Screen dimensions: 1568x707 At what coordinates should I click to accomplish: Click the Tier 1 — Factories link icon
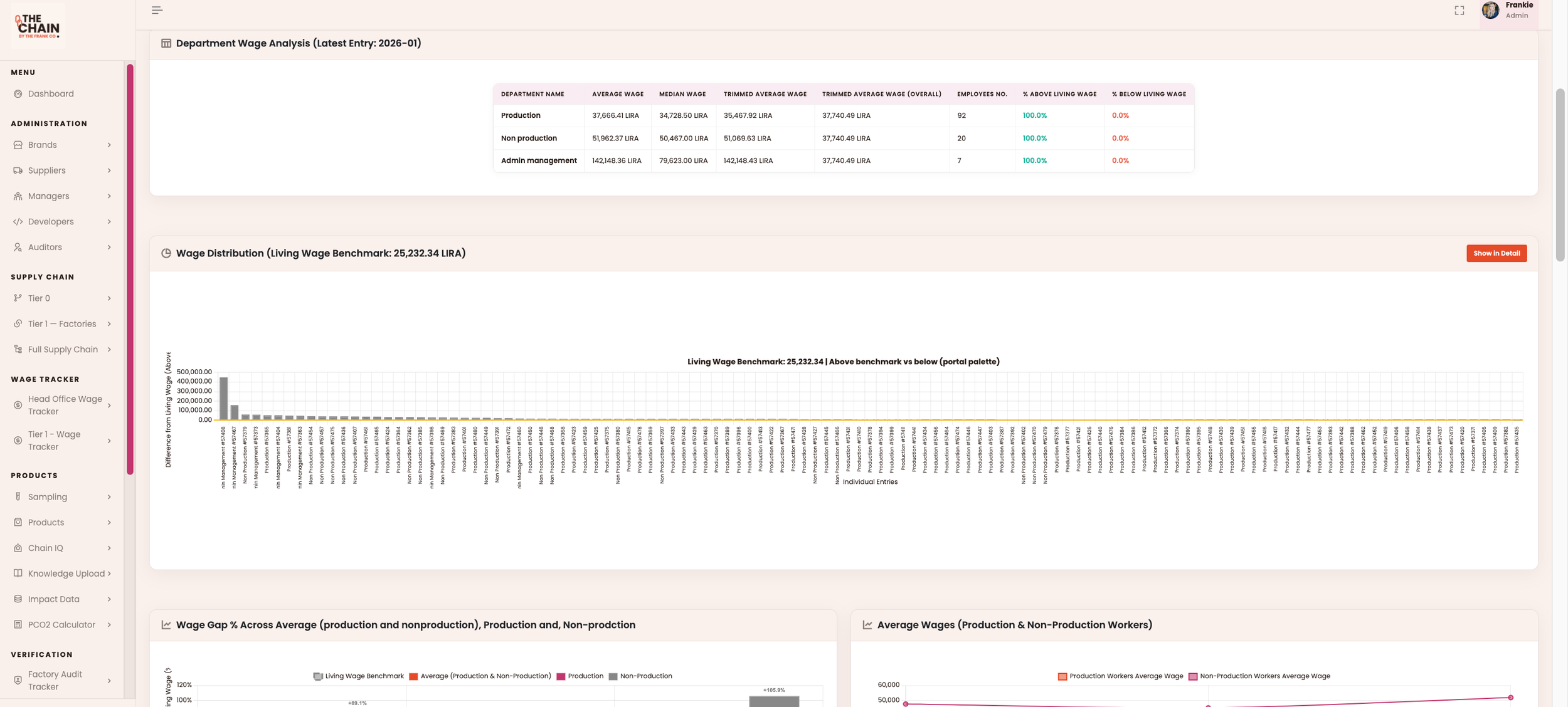tap(18, 324)
